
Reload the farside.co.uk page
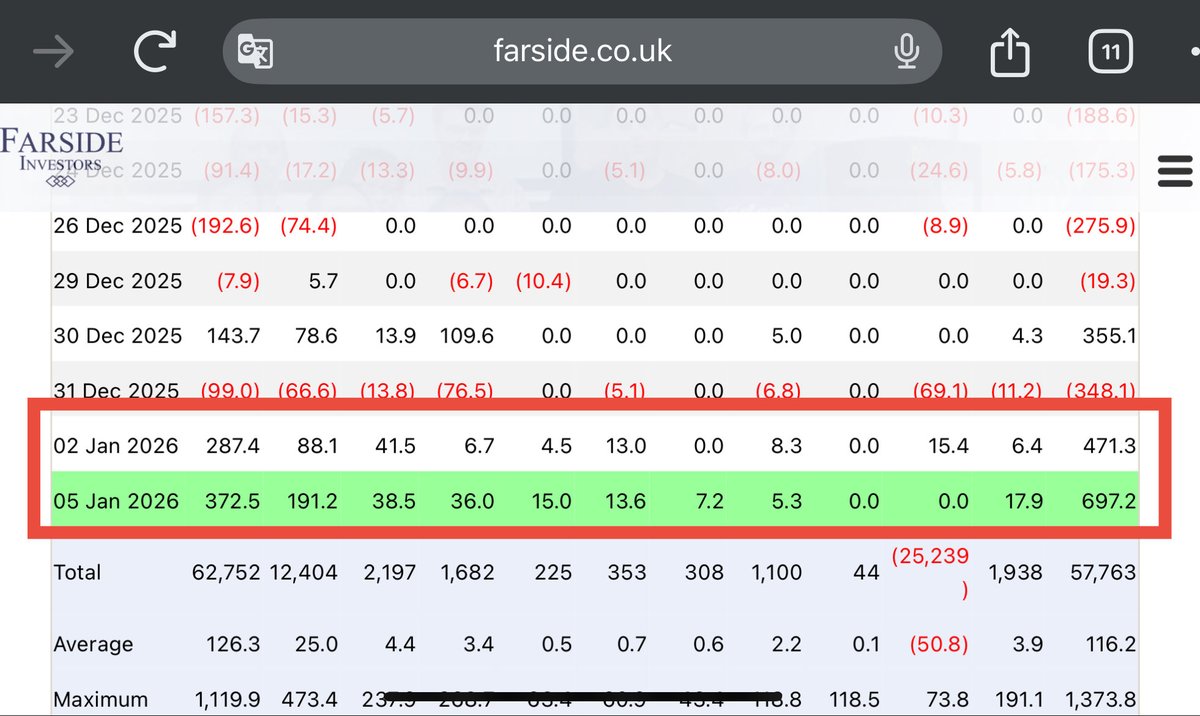155,51
